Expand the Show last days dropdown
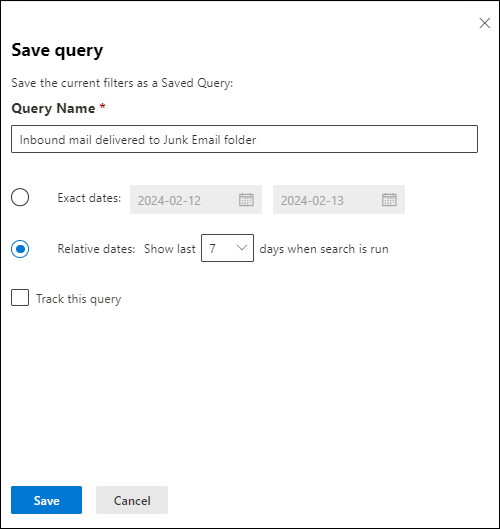The image size is (500, 529). 227,248
